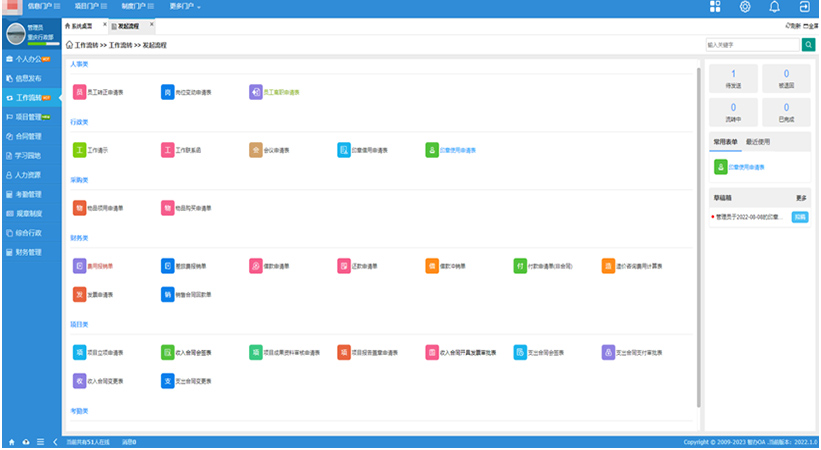
Task: Click the 刷新 refresh button
Action: [x=793, y=26]
